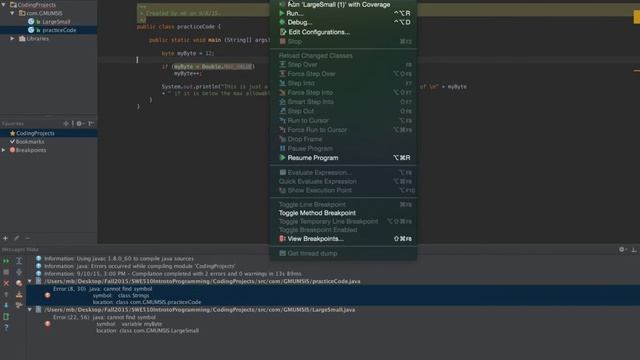Click the add favorites plus button
The width and height of the screenshot is (640, 360).
pos(5,238)
